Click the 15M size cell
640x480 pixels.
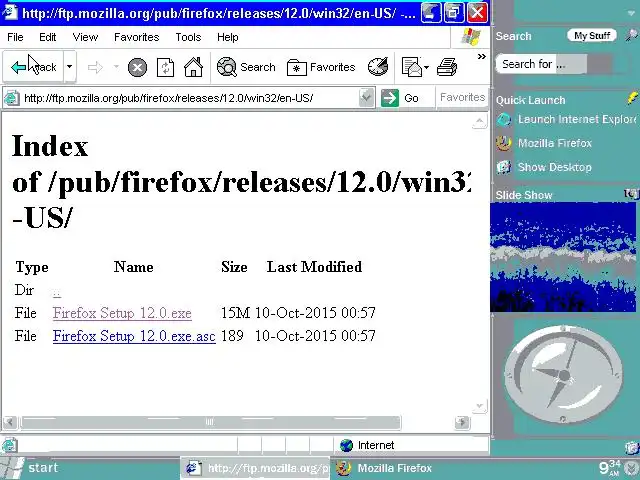click(235, 313)
